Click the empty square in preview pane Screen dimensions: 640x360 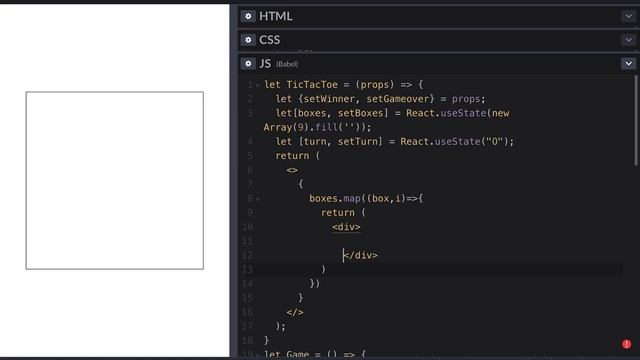point(115,180)
